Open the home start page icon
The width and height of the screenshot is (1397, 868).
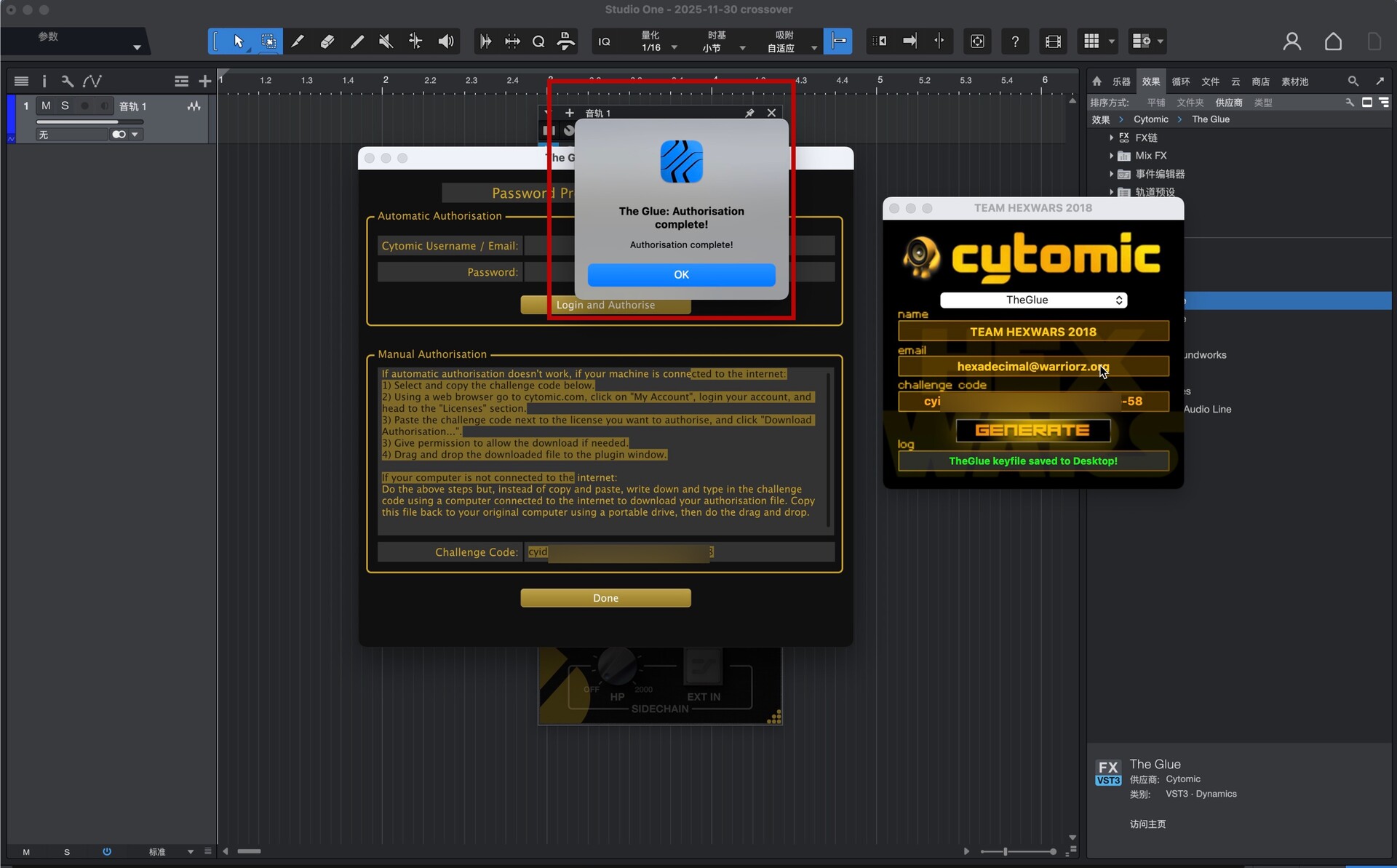click(x=1333, y=41)
